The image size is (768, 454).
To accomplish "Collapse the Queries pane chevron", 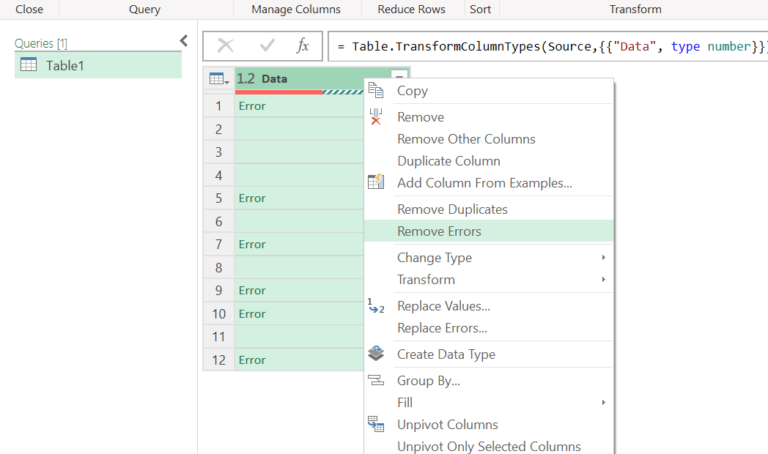I will point(184,41).
